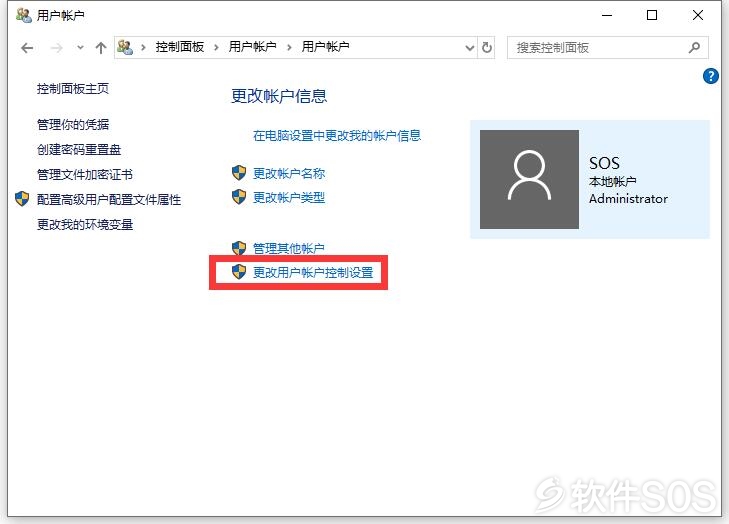729x524 pixels.
Task: Click the 更改帐户信息 heading
Action: 279,96
